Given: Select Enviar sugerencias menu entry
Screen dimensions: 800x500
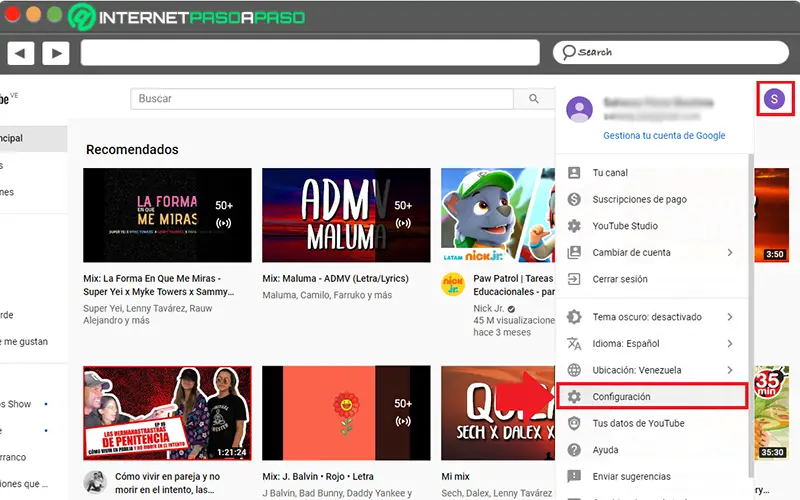Looking at the screenshot, I should tap(652, 476).
